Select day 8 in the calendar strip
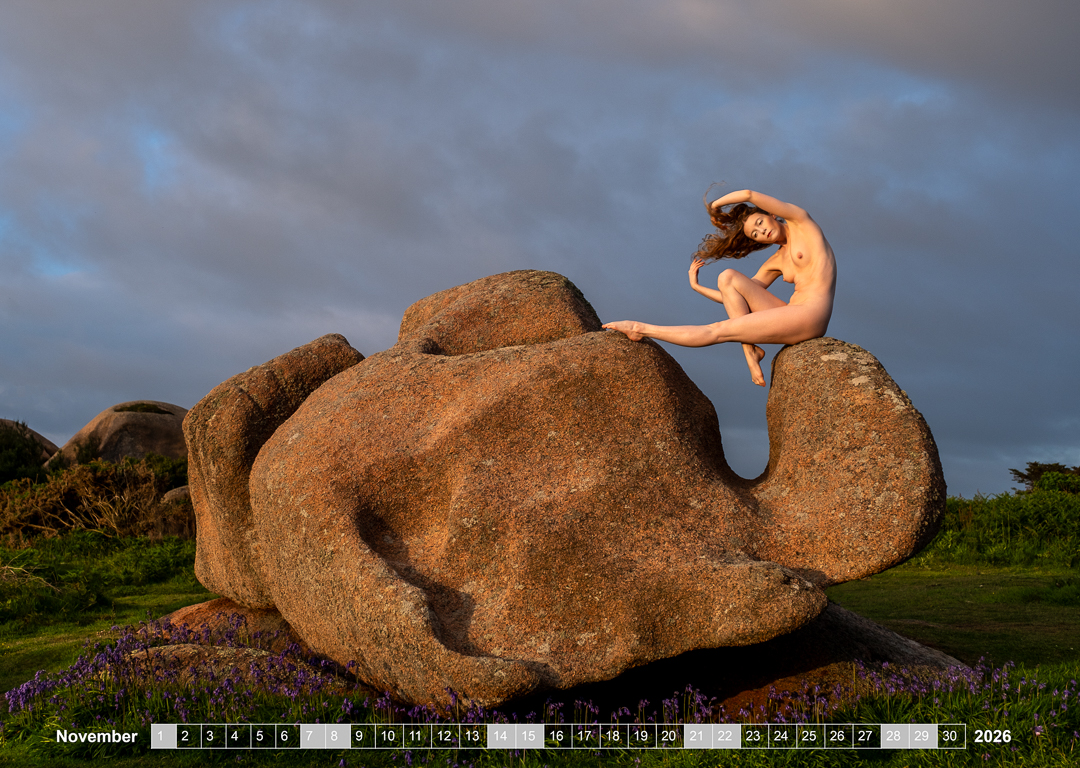The height and width of the screenshot is (768, 1080). point(336,736)
